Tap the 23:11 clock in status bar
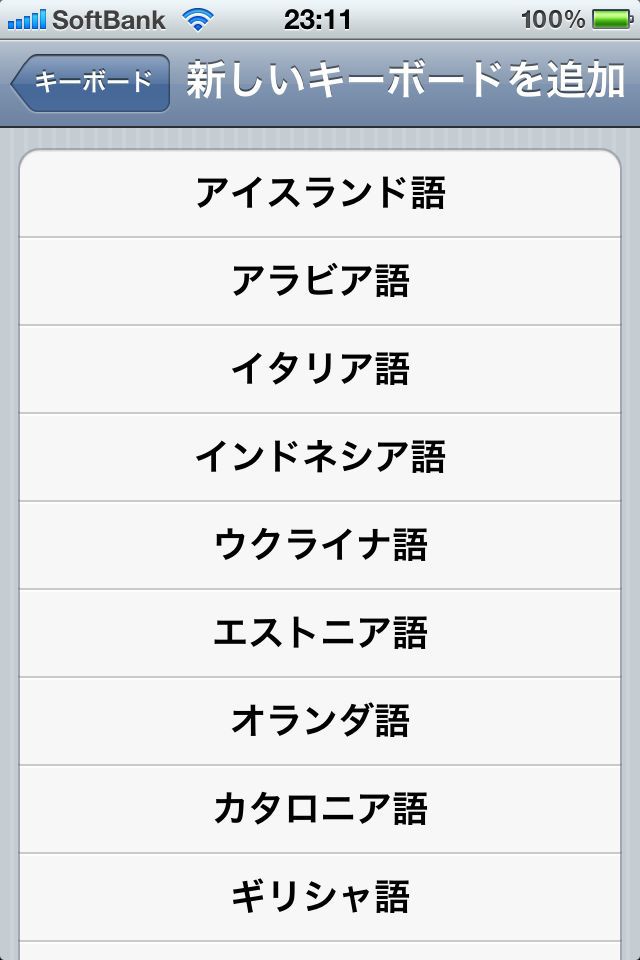 point(317,20)
